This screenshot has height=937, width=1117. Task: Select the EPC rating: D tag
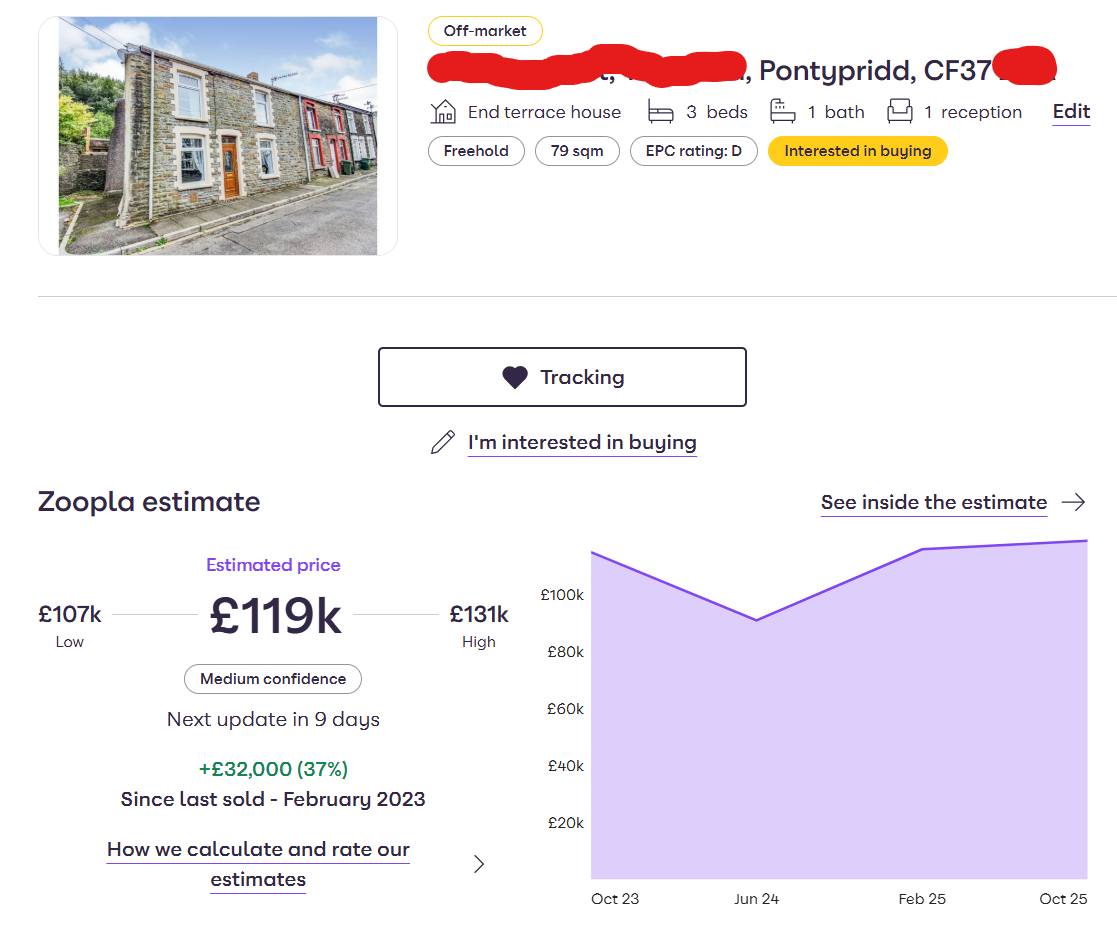click(x=693, y=151)
